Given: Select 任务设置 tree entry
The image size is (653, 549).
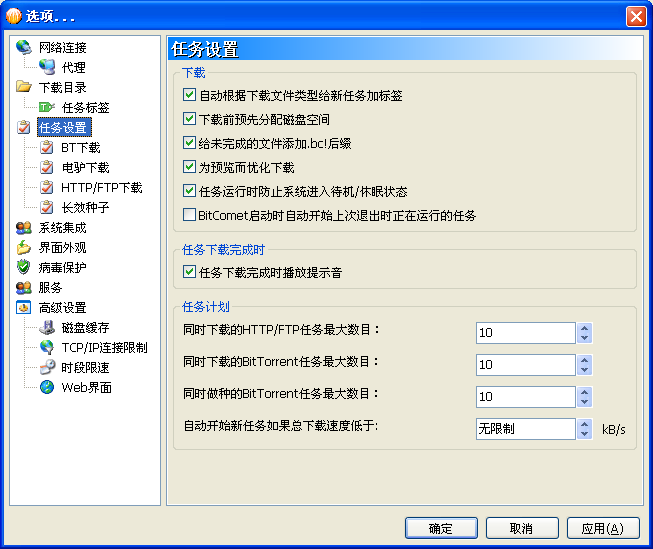Looking at the screenshot, I should [64, 127].
